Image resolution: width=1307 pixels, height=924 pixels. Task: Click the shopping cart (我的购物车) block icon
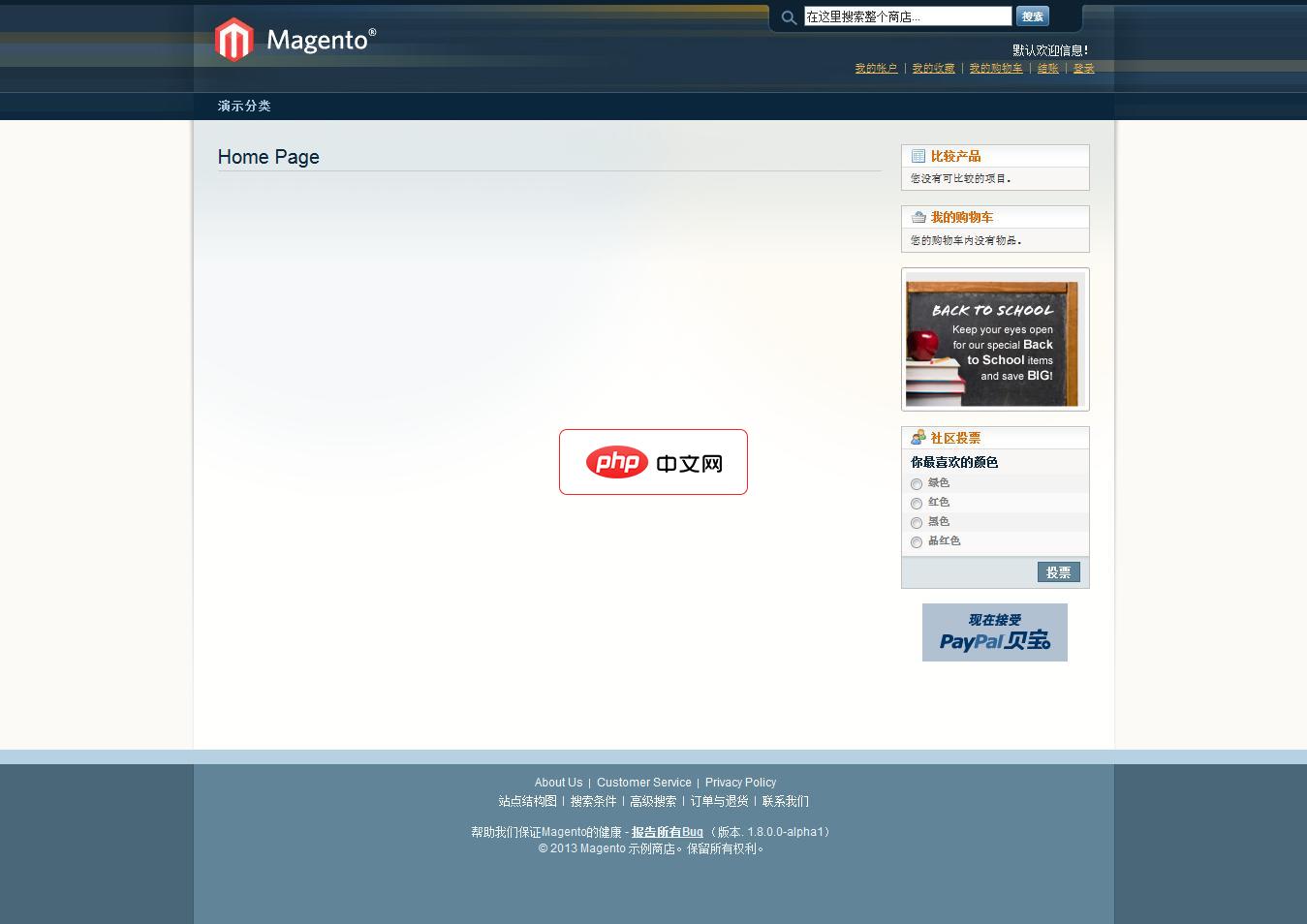[x=918, y=217]
